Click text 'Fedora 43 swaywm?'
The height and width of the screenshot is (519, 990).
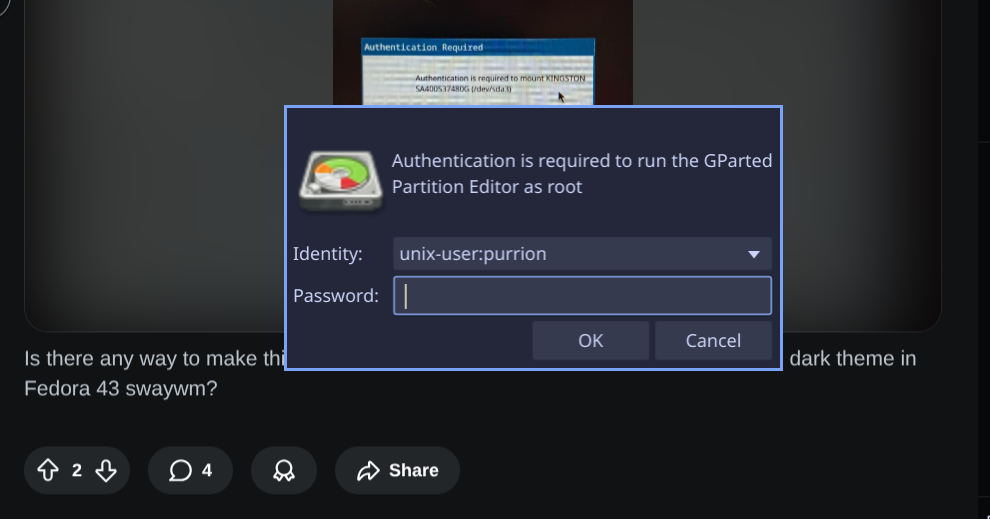[x=121, y=388]
